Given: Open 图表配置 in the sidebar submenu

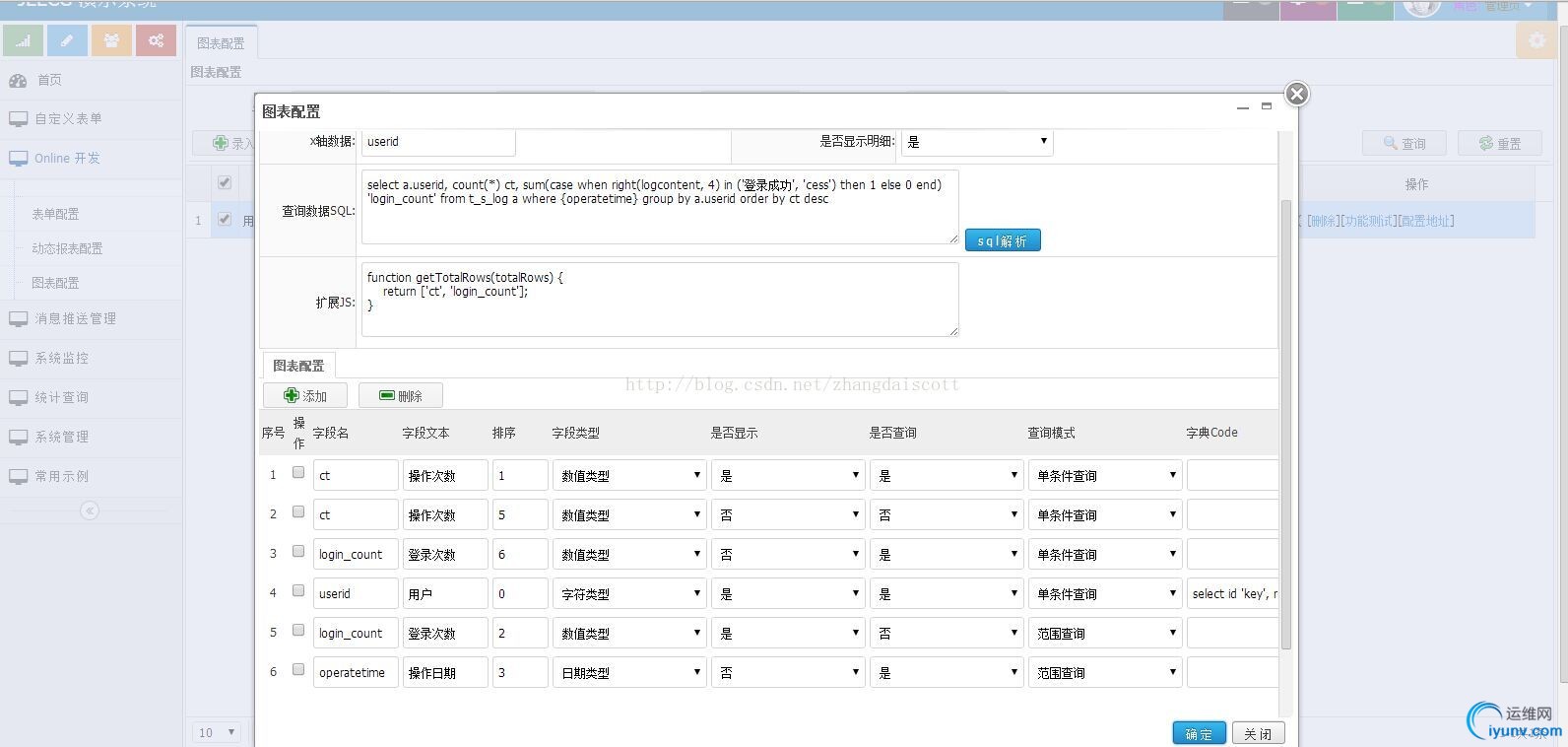Looking at the screenshot, I should (55, 283).
